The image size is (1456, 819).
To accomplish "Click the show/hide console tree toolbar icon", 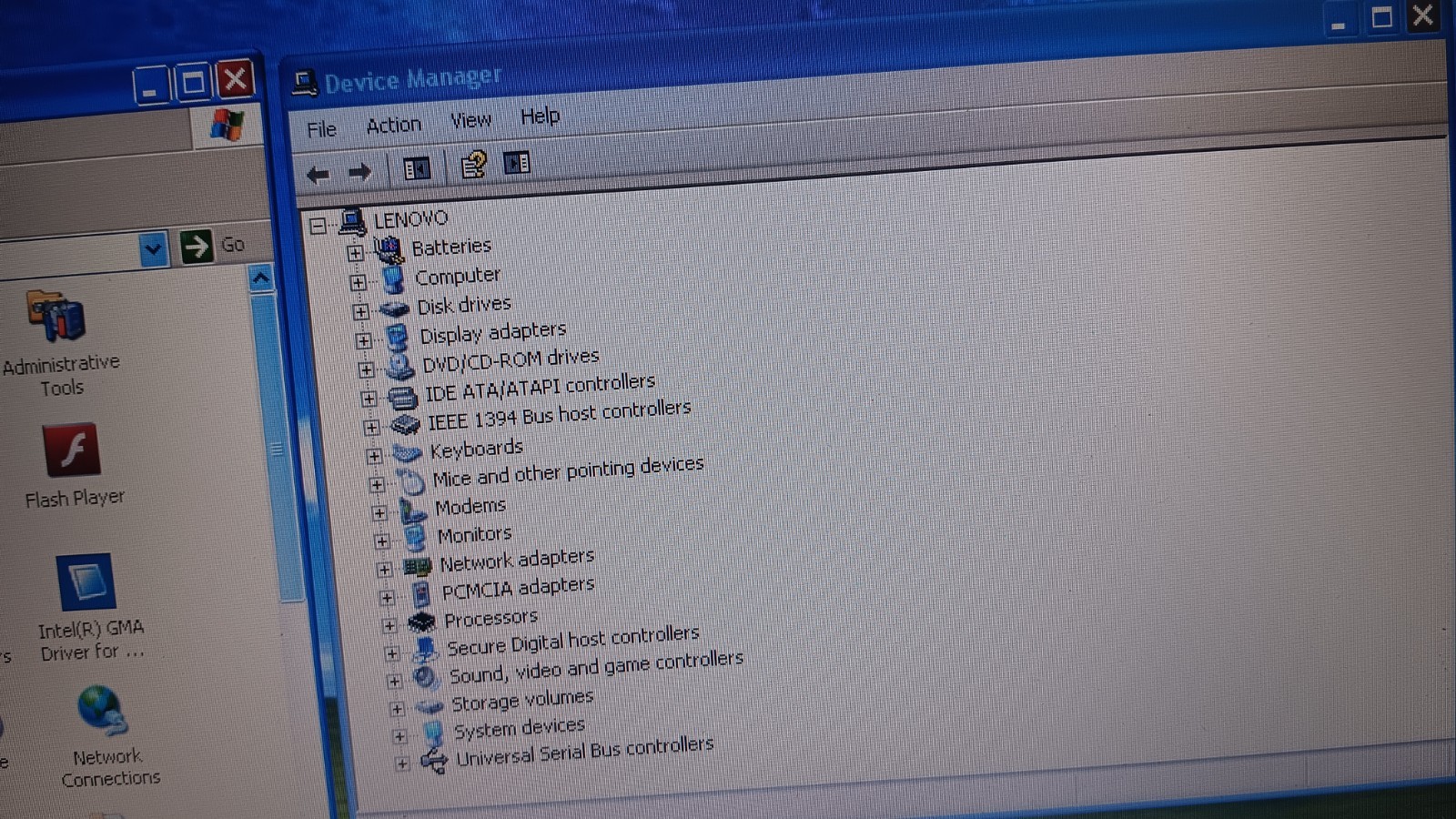I will coord(417,169).
